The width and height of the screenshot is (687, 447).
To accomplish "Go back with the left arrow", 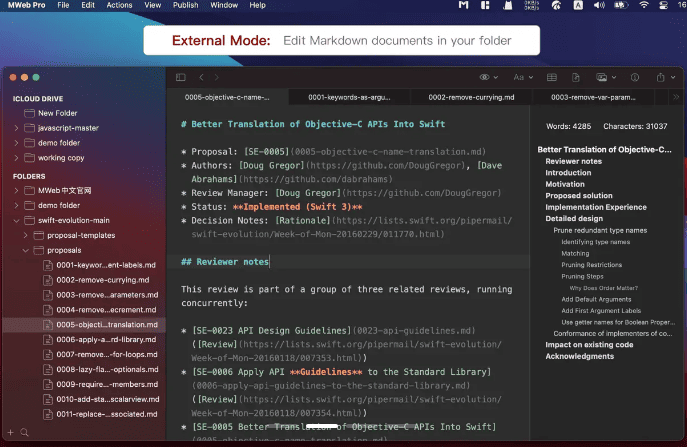I will 201,78.
